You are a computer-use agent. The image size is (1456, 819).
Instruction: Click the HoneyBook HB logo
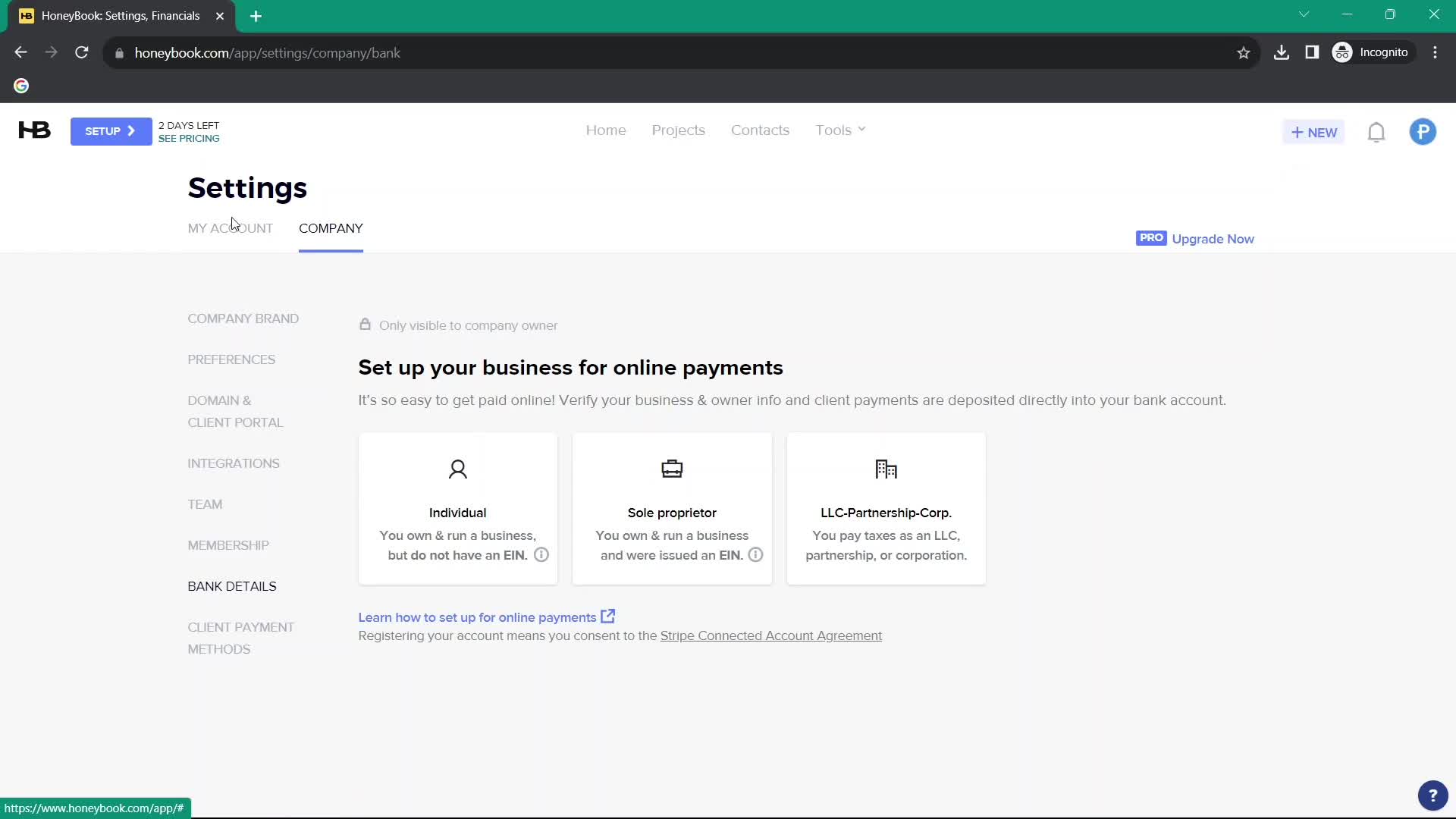click(x=34, y=130)
